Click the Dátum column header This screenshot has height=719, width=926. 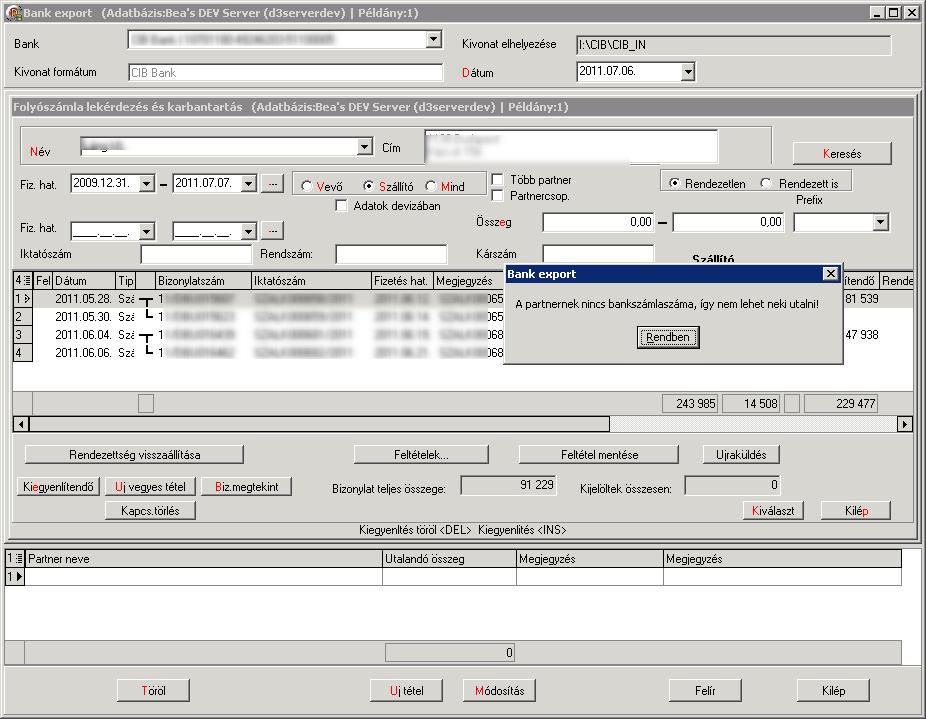click(84, 281)
